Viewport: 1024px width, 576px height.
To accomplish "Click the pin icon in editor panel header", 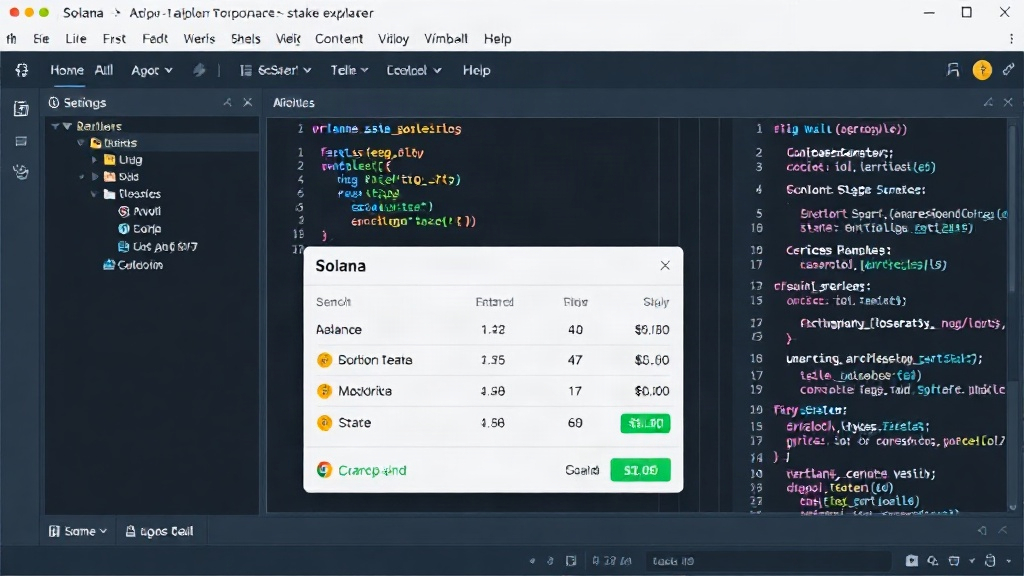I will pyautogui.click(x=988, y=103).
